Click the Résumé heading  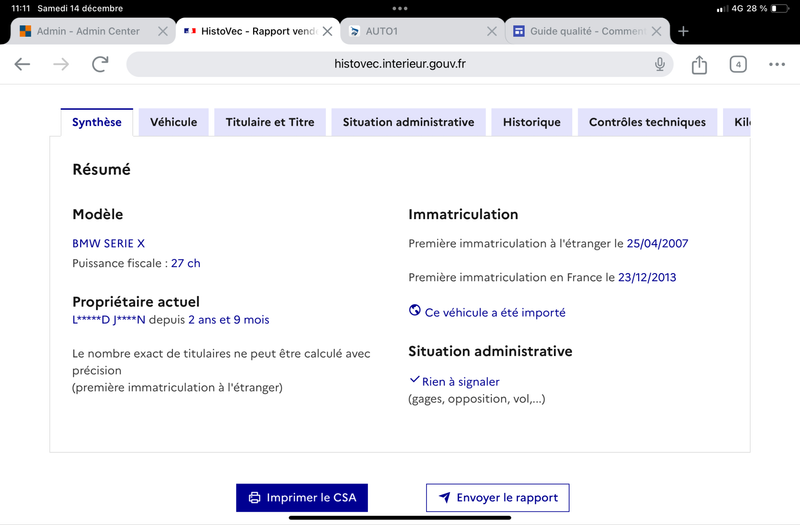(102, 169)
